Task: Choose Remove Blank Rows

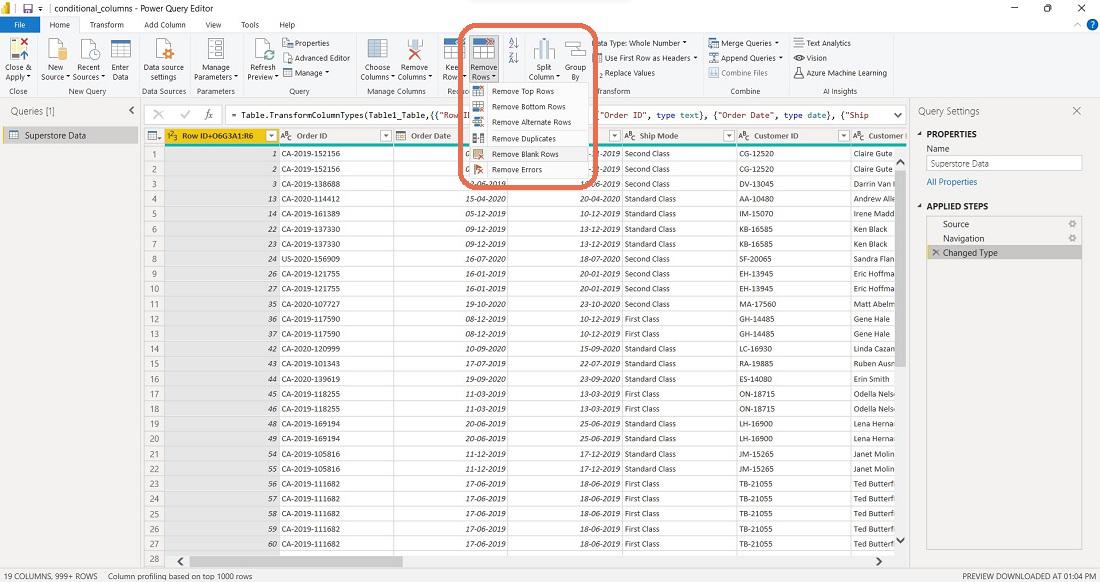Action: pyautogui.click(x=528, y=154)
